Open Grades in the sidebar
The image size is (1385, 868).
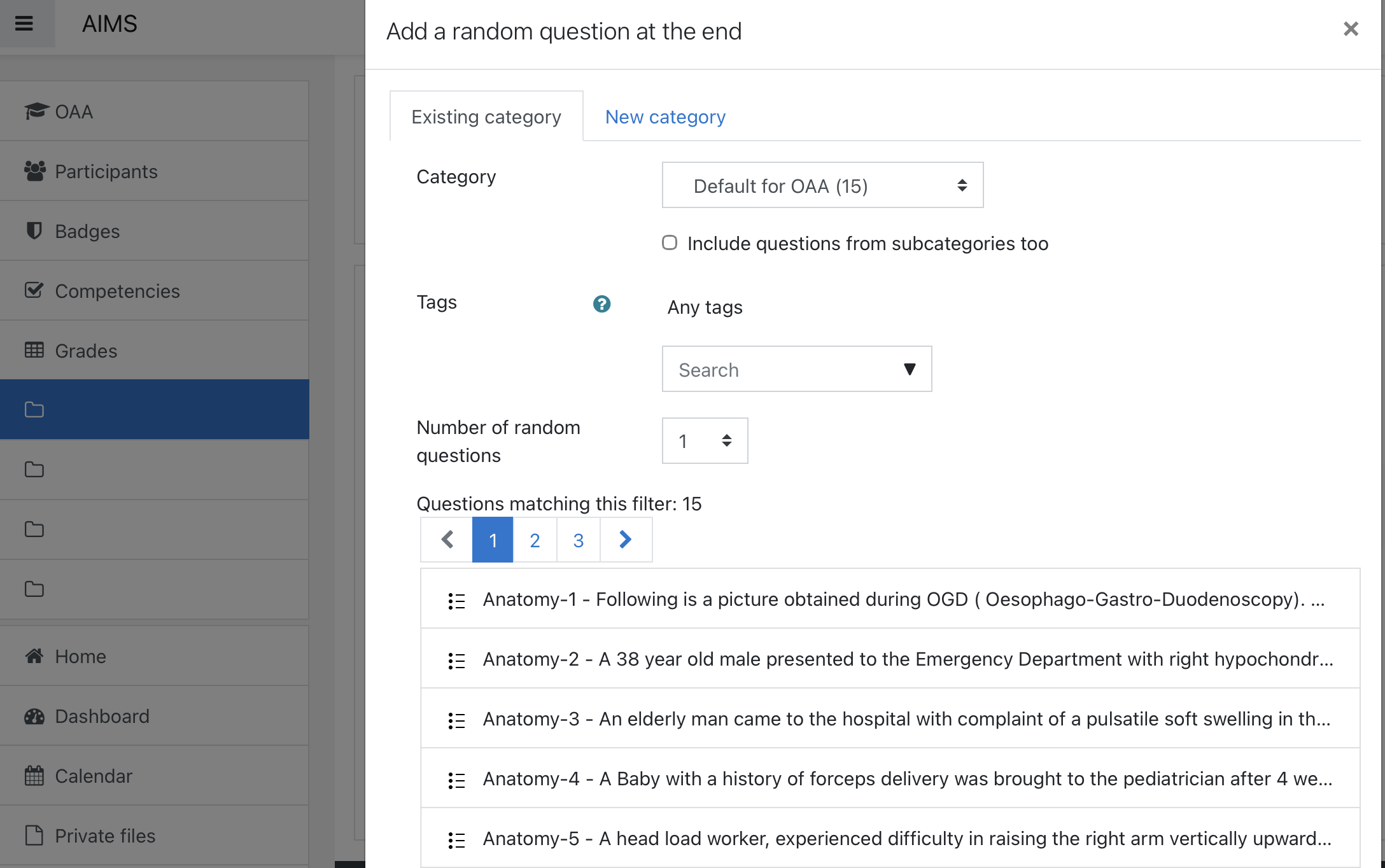tap(86, 351)
